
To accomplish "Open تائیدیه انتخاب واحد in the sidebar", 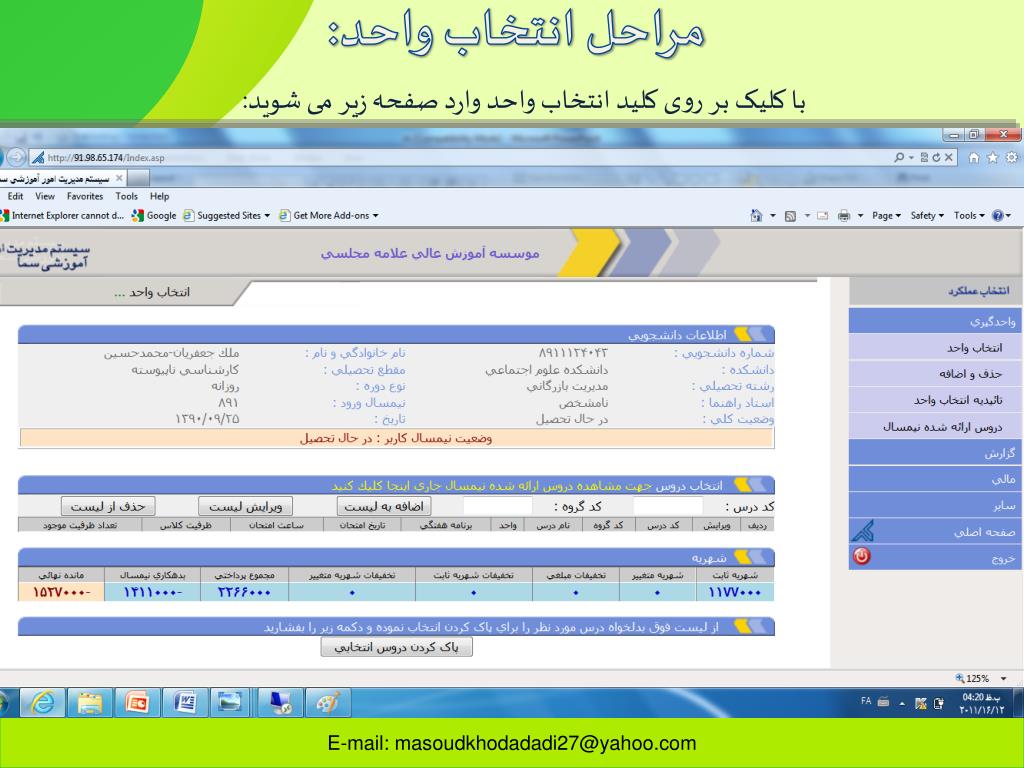I will click(x=935, y=400).
